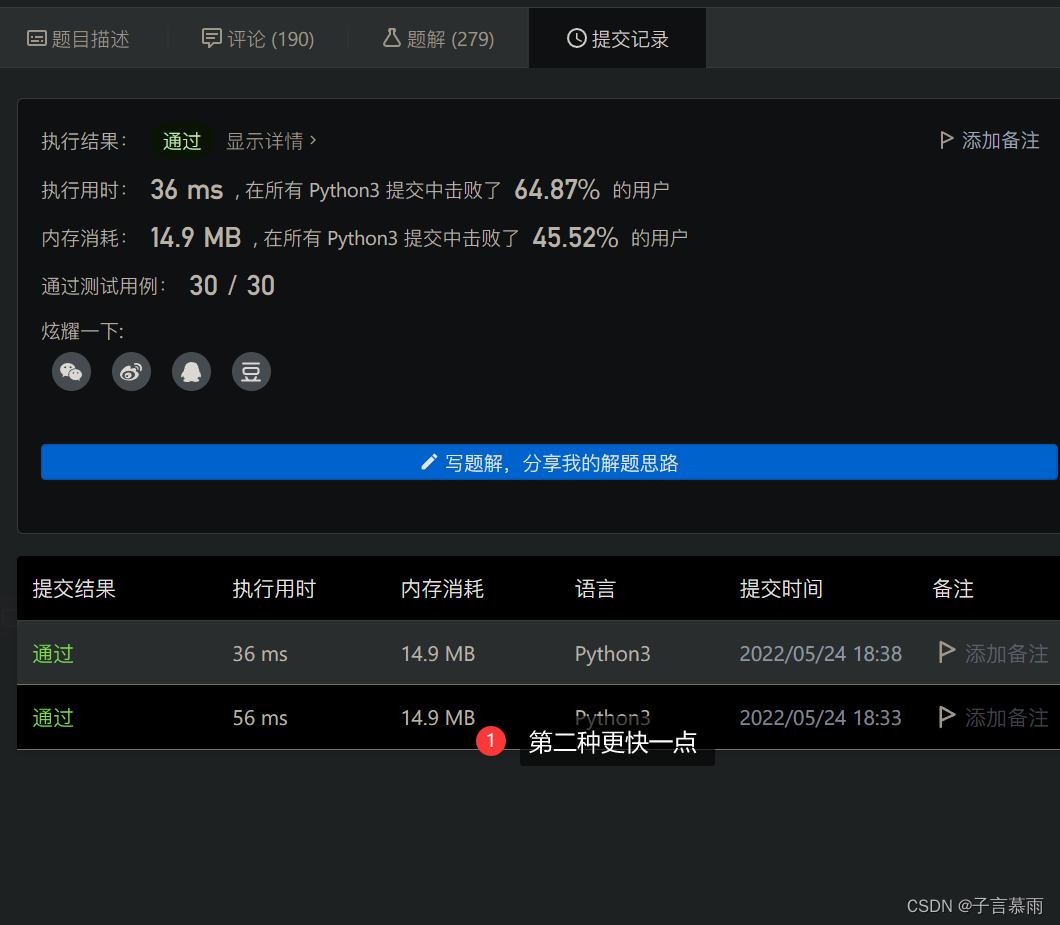Click the 2022/05/24 18:38 timestamp
Viewport: 1060px width, 925px height.
[821, 654]
